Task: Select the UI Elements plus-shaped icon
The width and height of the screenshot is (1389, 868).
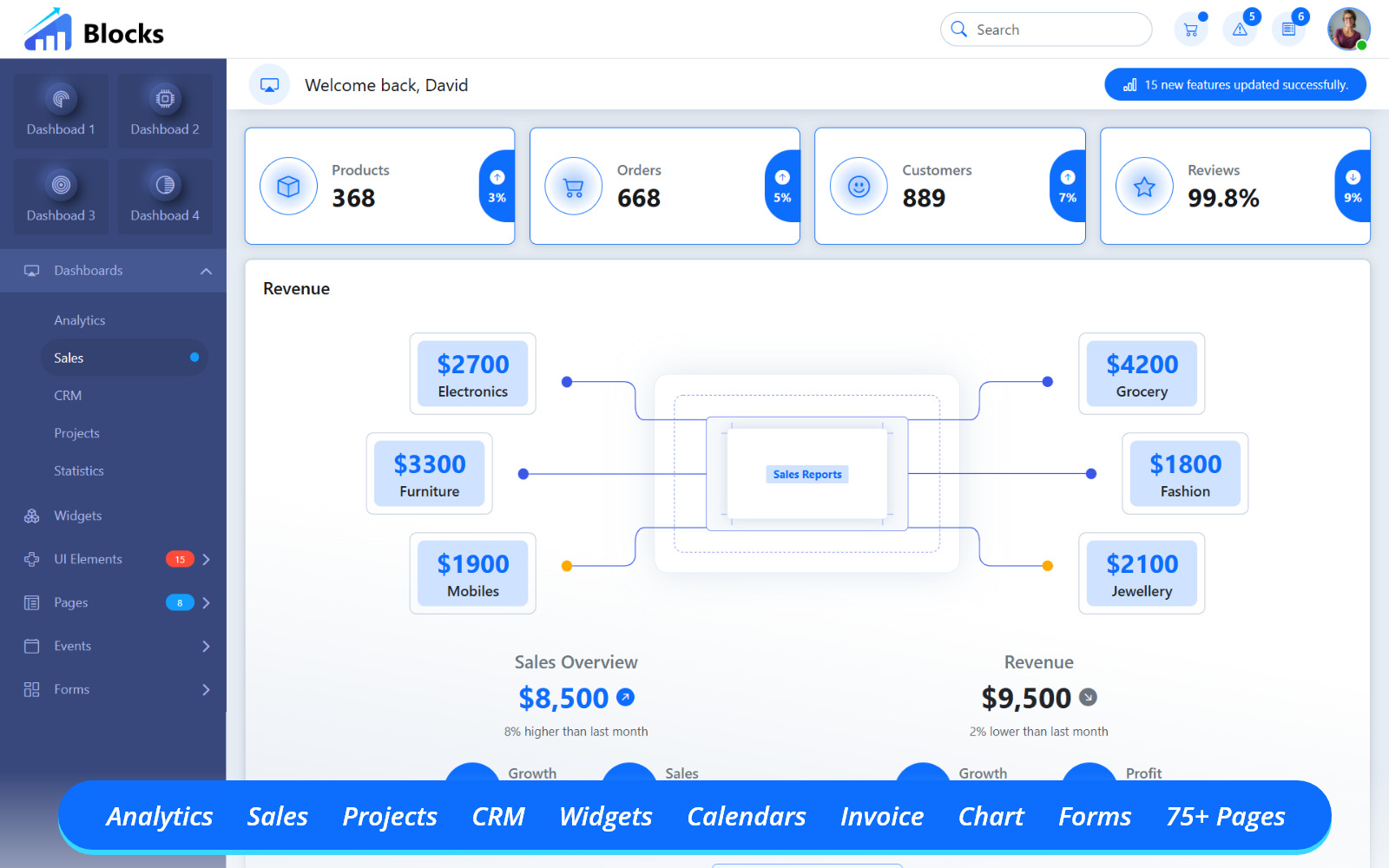Action: (30, 559)
